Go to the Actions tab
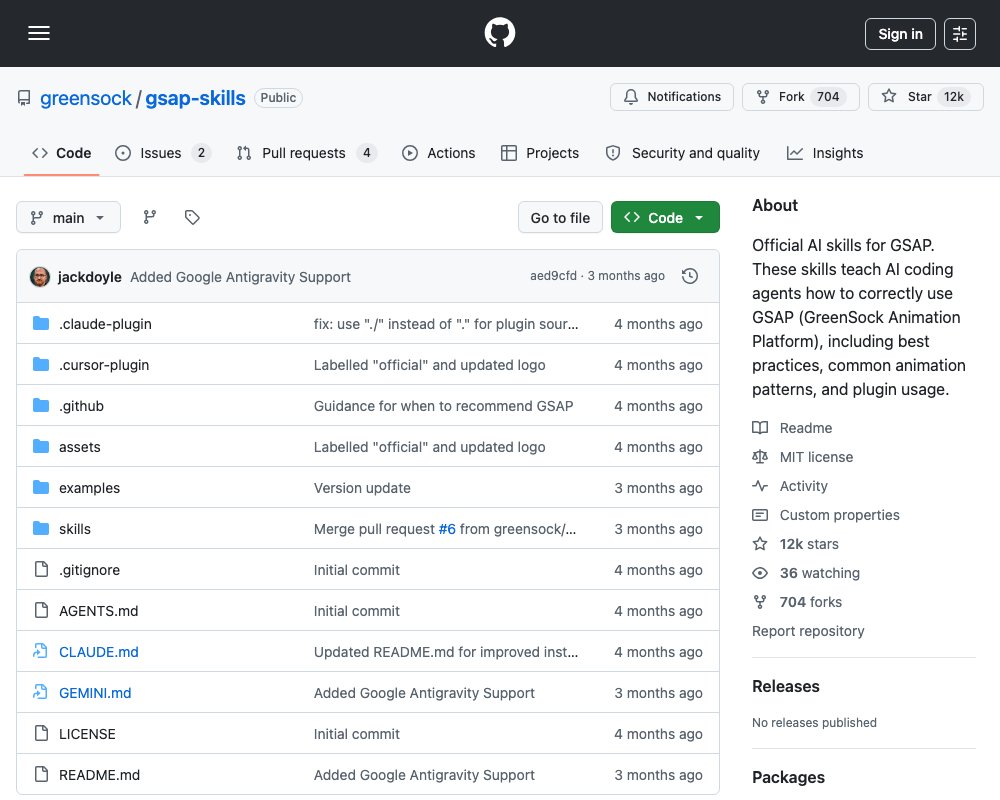The image size is (1000, 800). pyautogui.click(x=439, y=153)
